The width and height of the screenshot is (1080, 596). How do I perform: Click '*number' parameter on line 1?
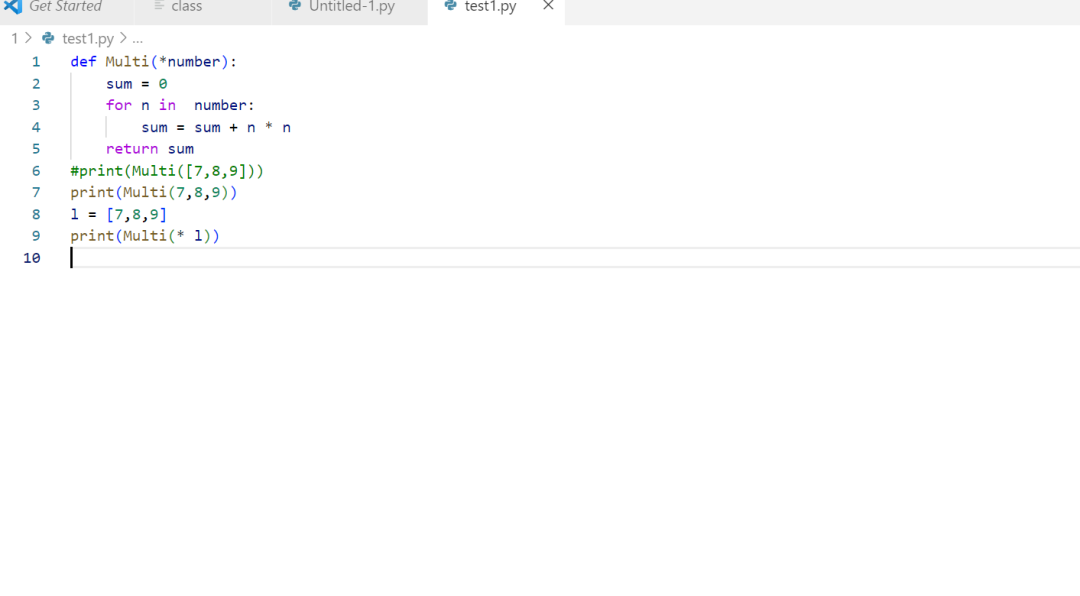(x=189, y=62)
